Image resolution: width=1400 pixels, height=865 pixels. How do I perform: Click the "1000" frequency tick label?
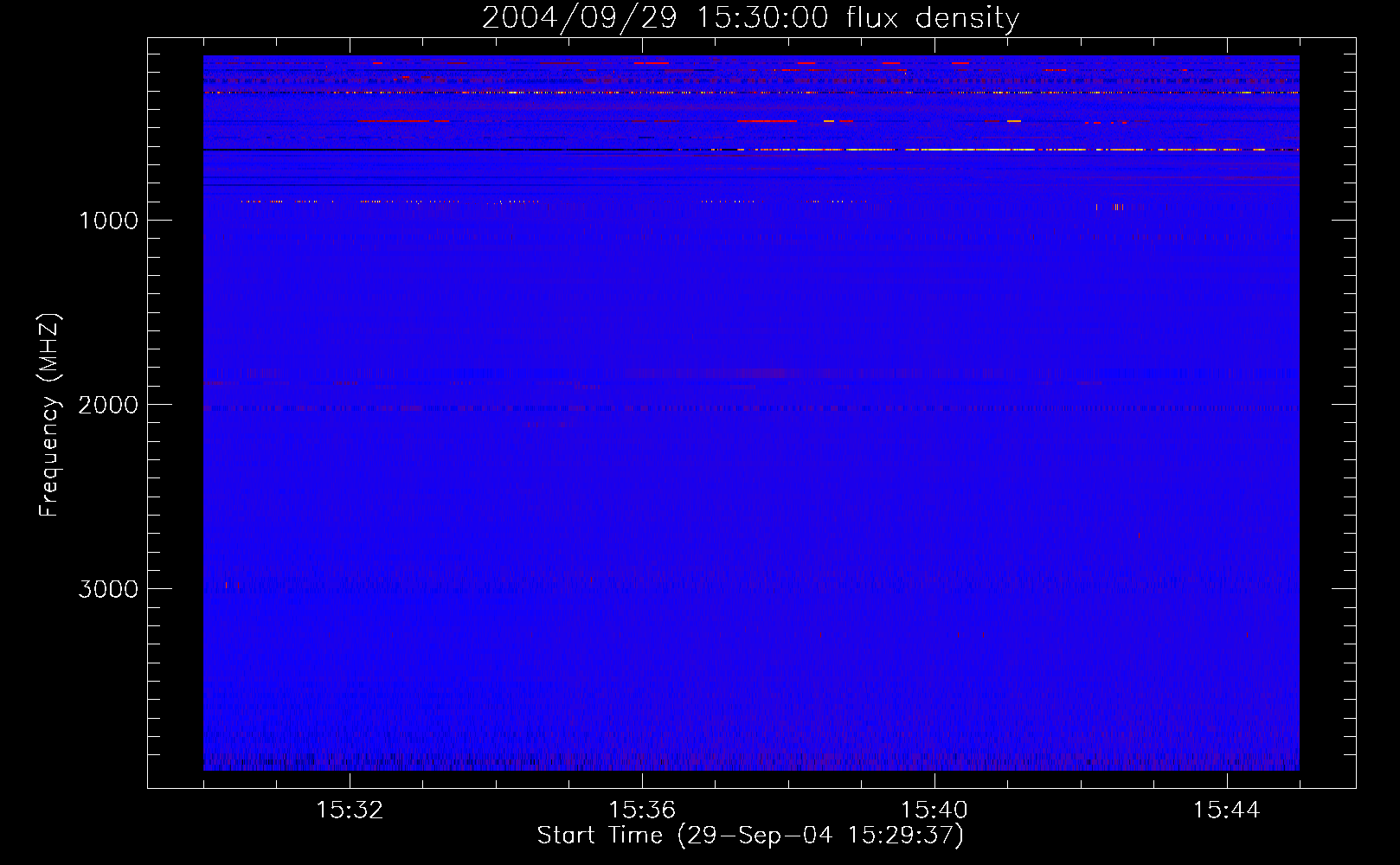(x=108, y=221)
